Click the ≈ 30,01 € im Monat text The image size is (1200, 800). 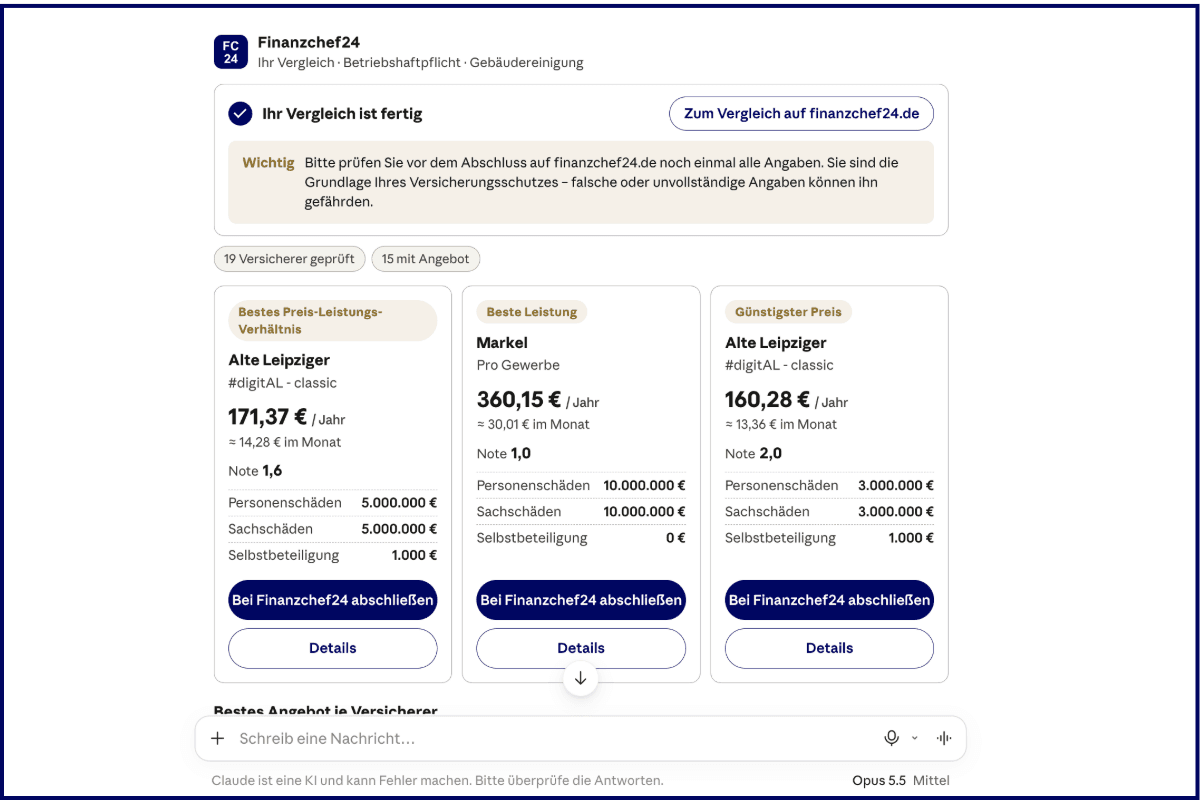pyautogui.click(x=533, y=424)
